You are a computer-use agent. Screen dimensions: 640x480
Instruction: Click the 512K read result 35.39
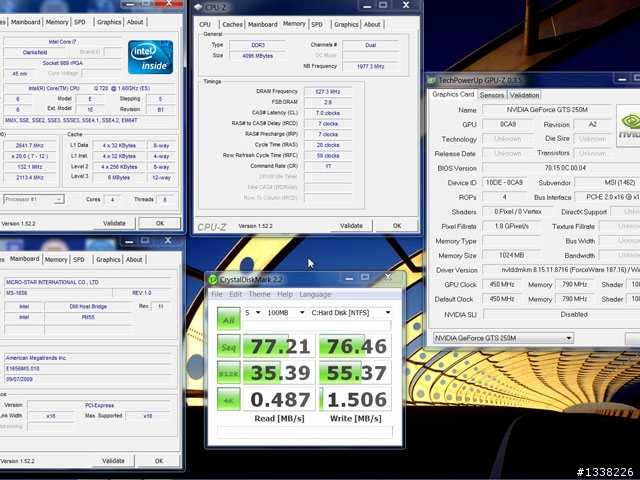pyautogui.click(x=279, y=373)
